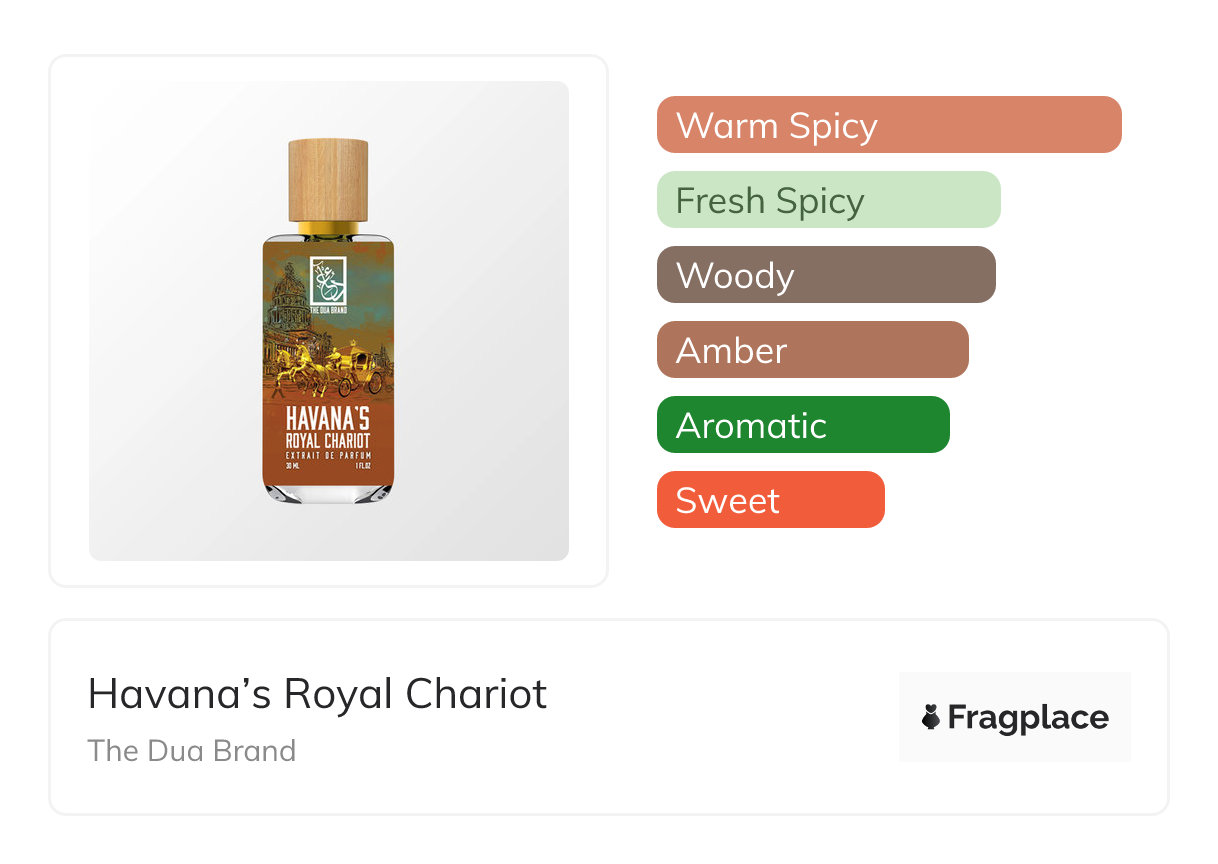This screenshot has height=864, width=1218.
Task: Click the Fragplace perfume bottle logo icon
Action: coord(931,717)
